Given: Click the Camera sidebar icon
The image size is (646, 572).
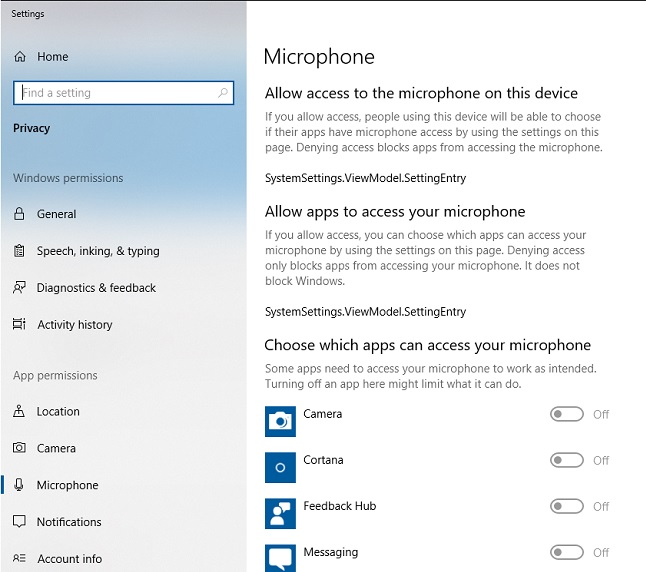Looking at the screenshot, I should click(x=19, y=448).
